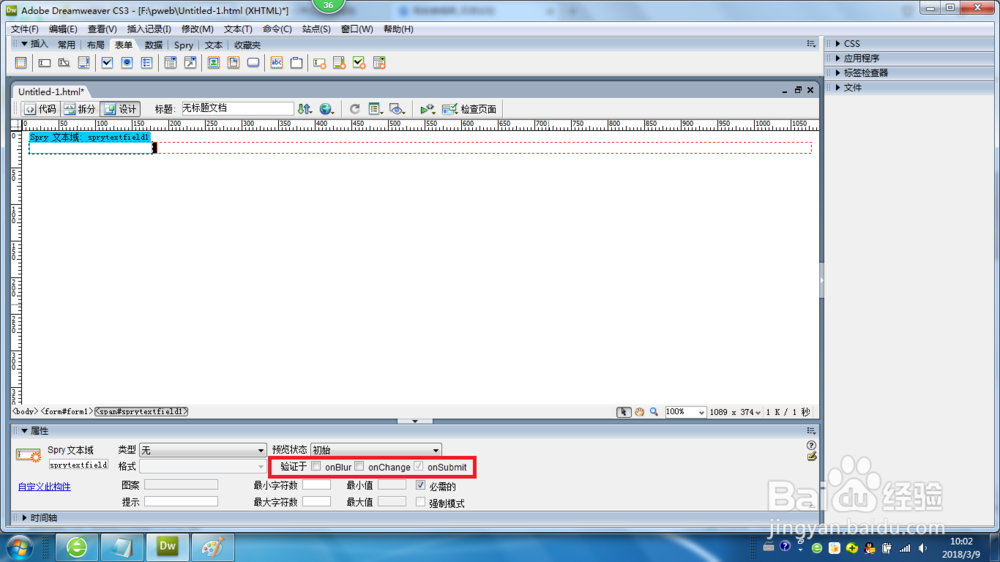Screen dimensions: 1000x562
Task: Open the property inspector help icon
Action: click(x=811, y=445)
